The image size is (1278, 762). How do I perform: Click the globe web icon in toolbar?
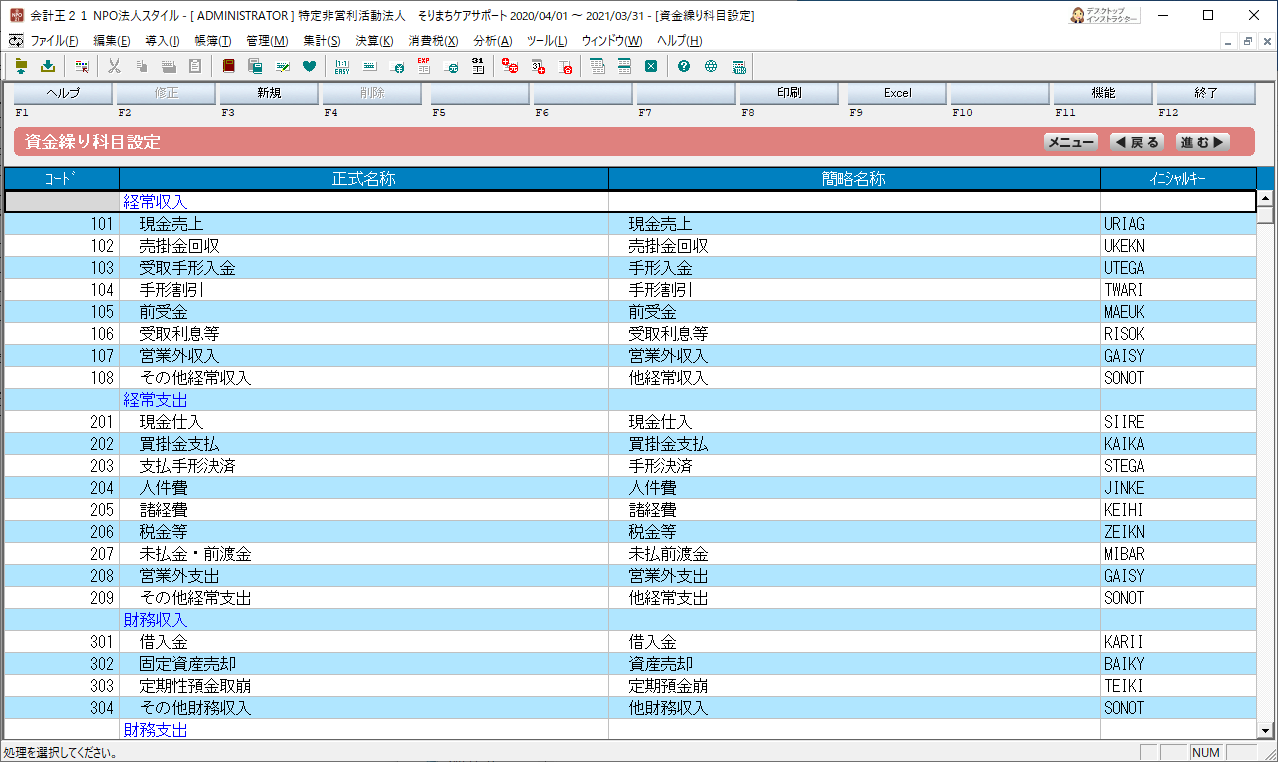tap(711, 67)
